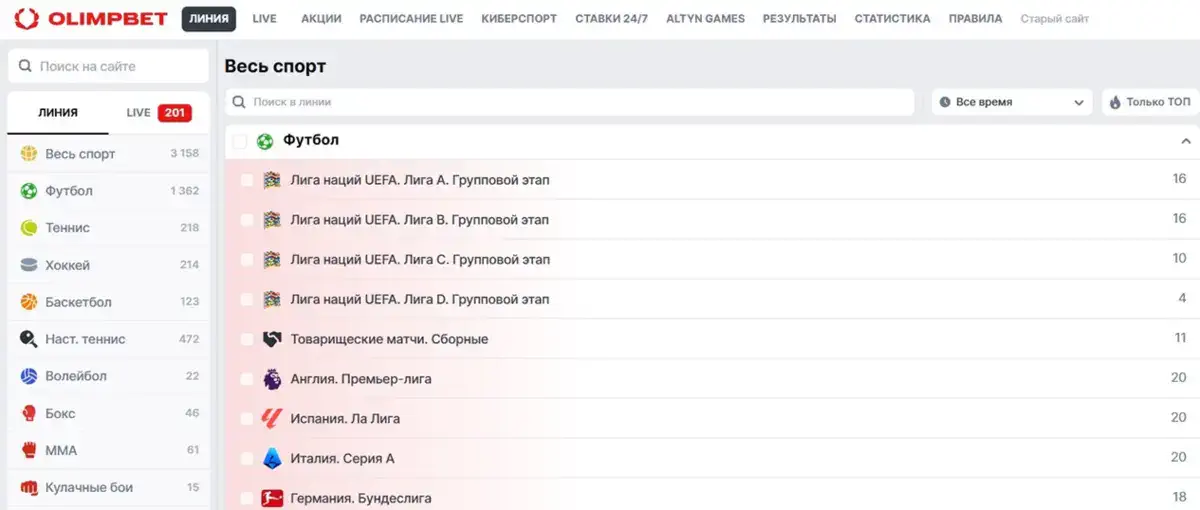Click the OLIMPBET logo
Image resolution: width=1200 pixels, height=510 pixels.
click(90, 18)
